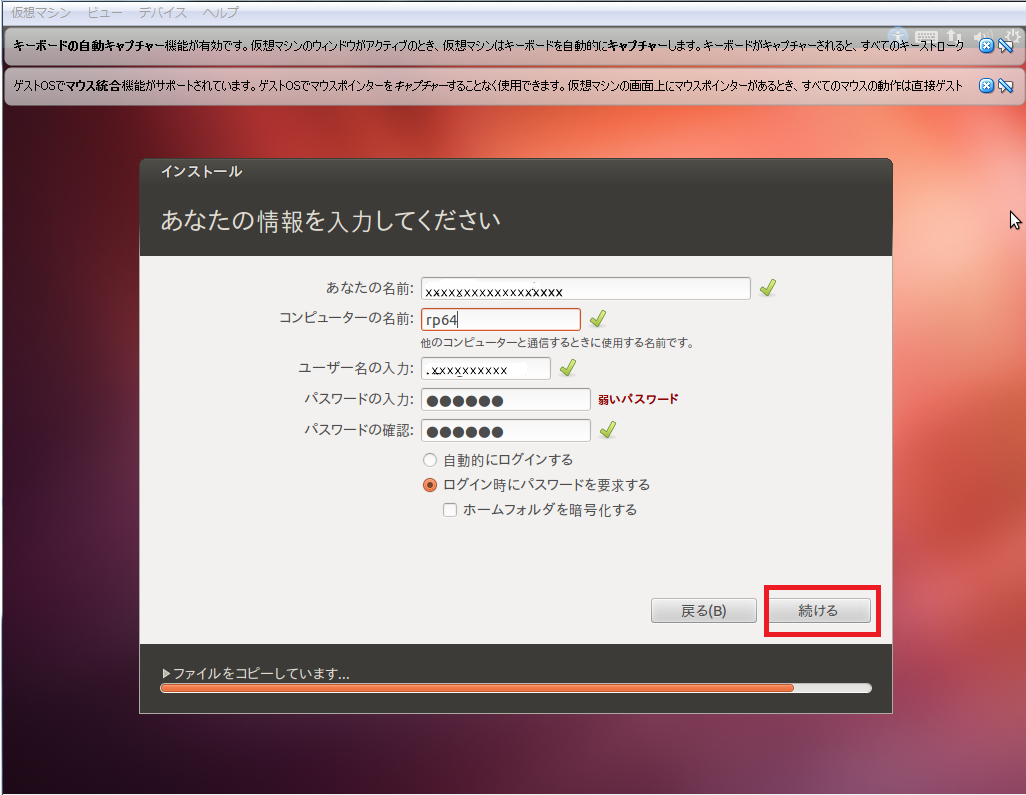
Task: Select ログイン時にパスワードを要求する radio option
Action: (x=430, y=485)
